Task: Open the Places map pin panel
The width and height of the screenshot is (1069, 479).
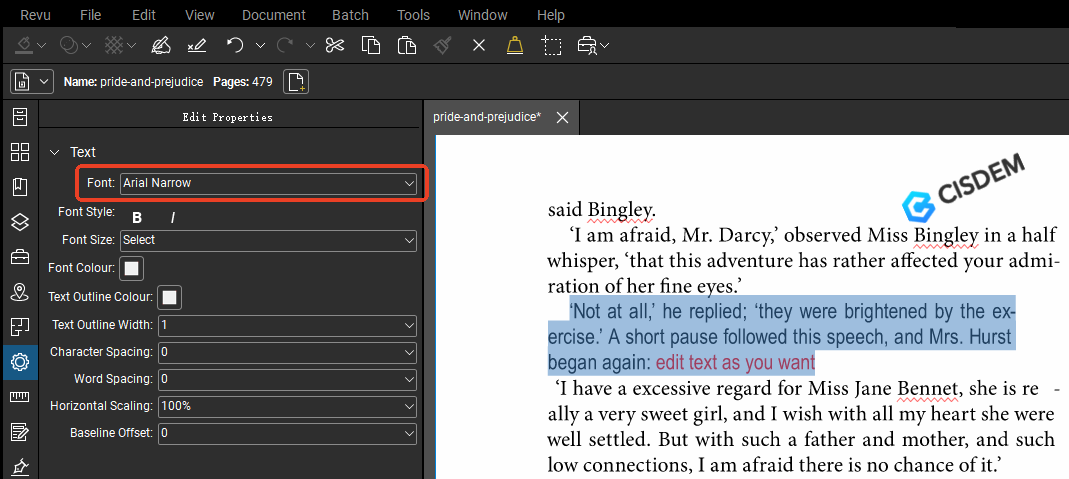Action: click(x=20, y=292)
